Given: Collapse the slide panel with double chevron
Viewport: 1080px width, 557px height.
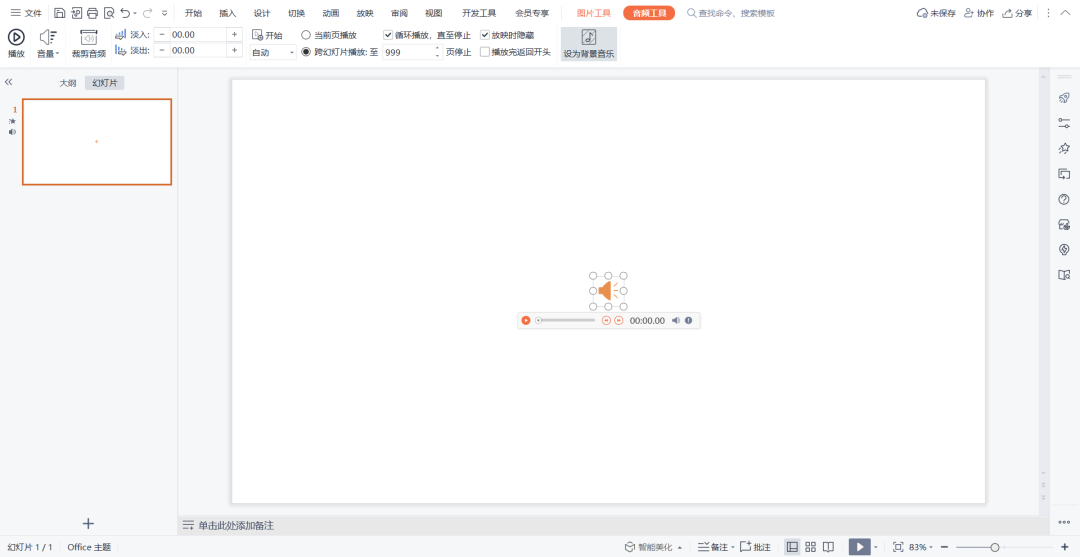Looking at the screenshot, I should tap(9, 82).
